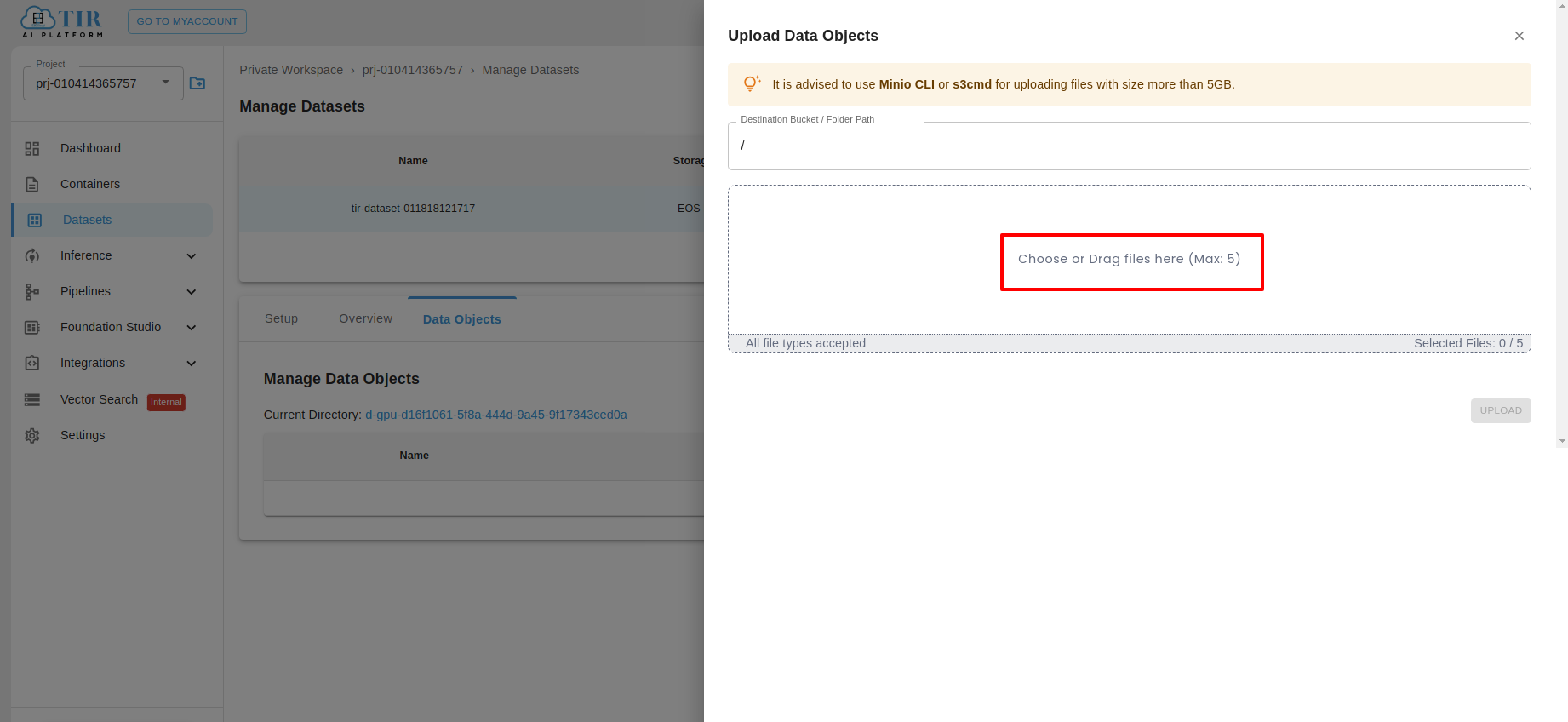Image resolution: width=1568 pixels, height=722 pixels.
Task: Open the project prj-010414365757 dropdown
Action: tap(103, 83)
